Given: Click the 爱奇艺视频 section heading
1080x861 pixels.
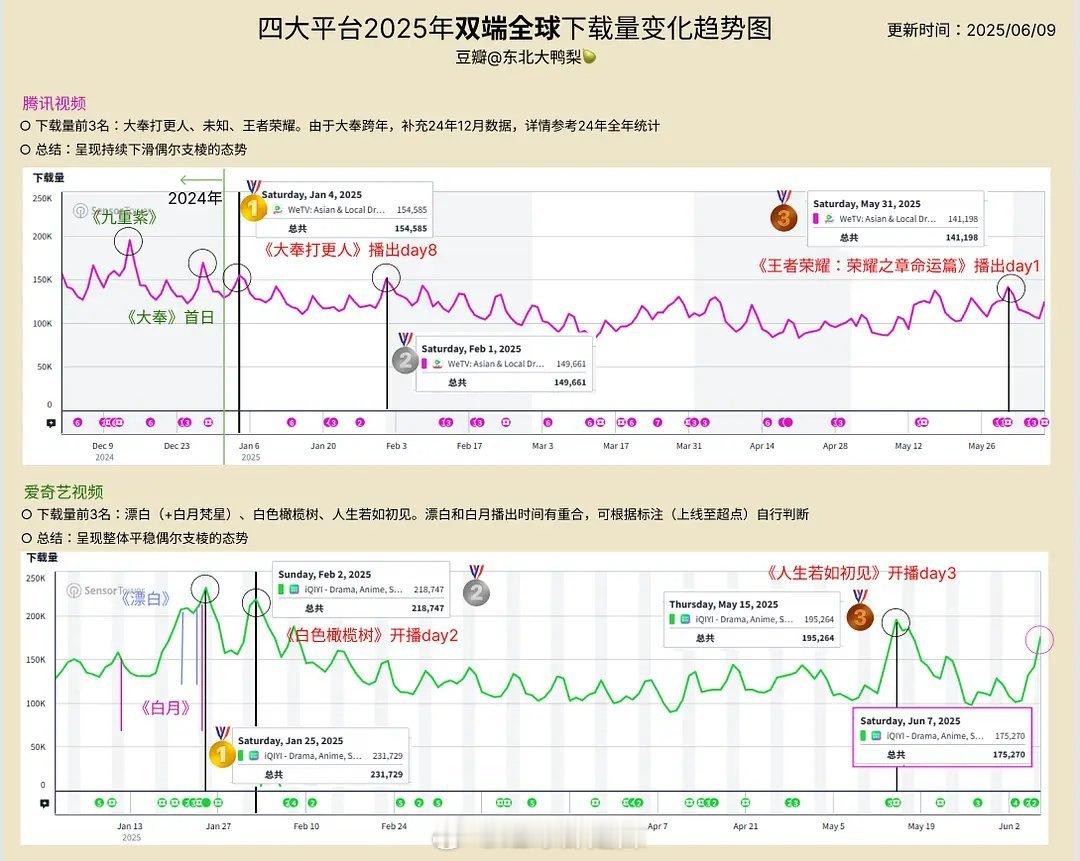Looking at the screenshot, I should click(x=63, y=492).
